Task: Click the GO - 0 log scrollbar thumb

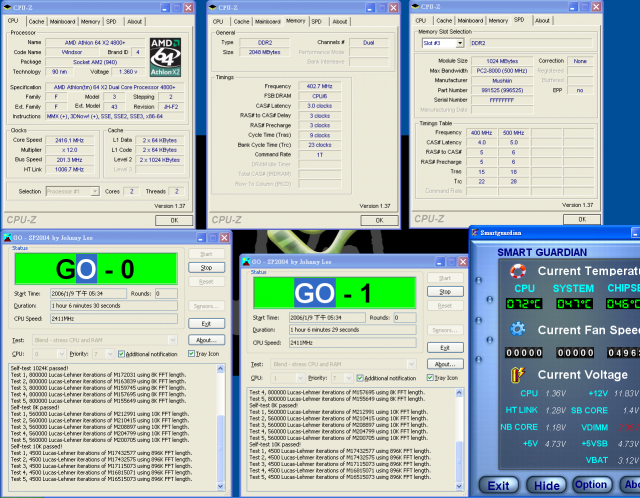Action: 220,449
